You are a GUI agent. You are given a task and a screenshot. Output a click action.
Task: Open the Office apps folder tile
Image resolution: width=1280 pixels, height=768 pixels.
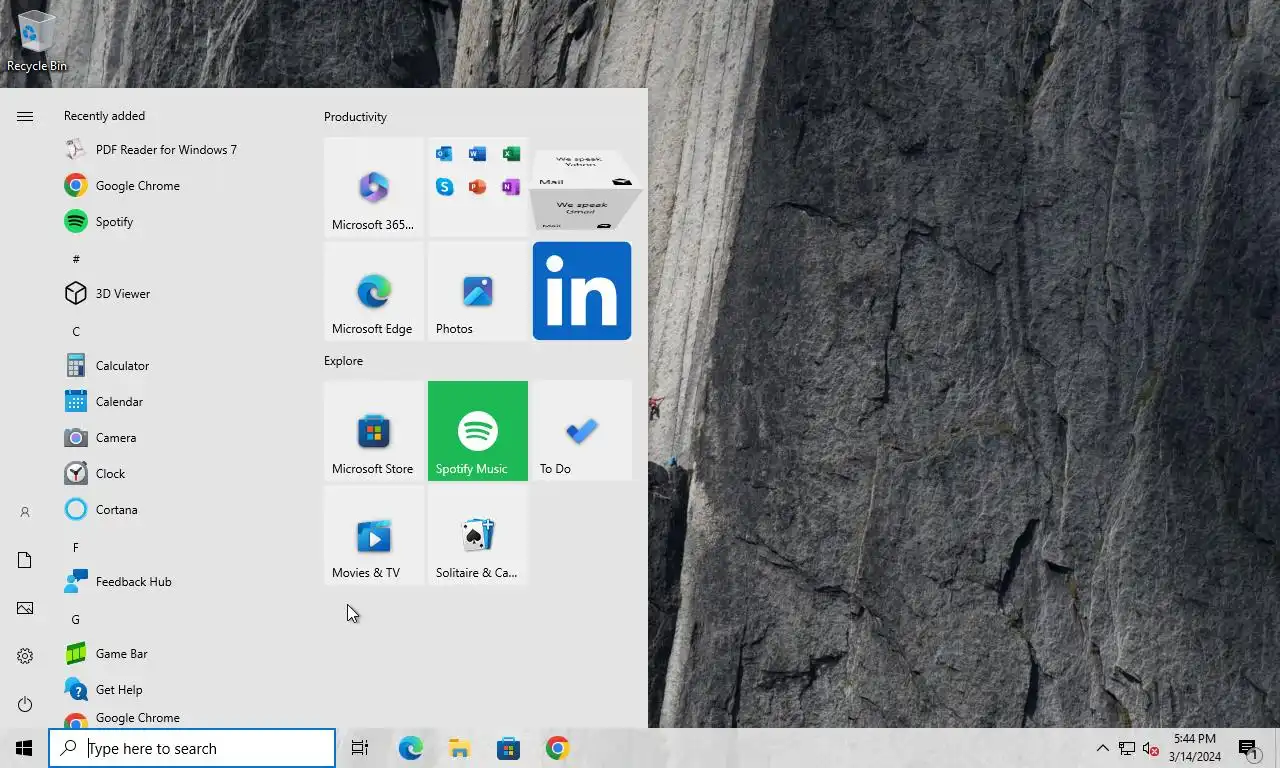tap(478, 187)
